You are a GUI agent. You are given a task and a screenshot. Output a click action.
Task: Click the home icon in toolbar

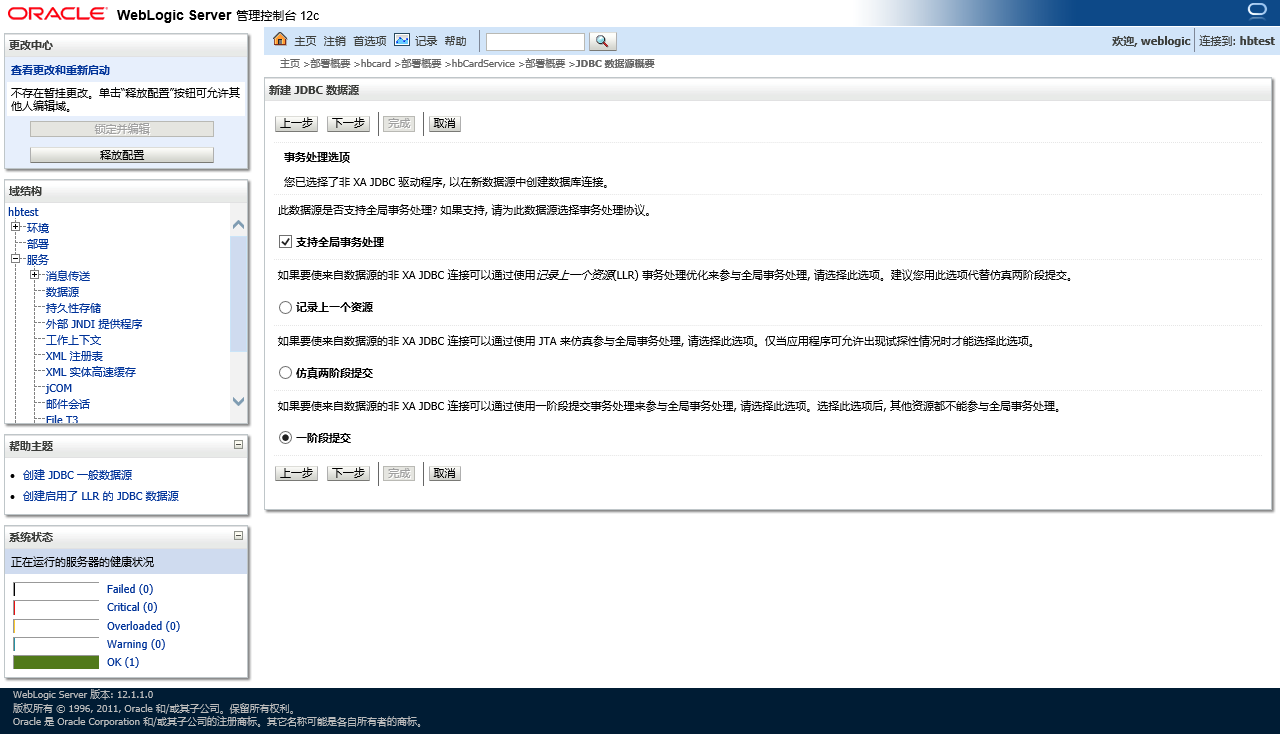coord(280,40)
